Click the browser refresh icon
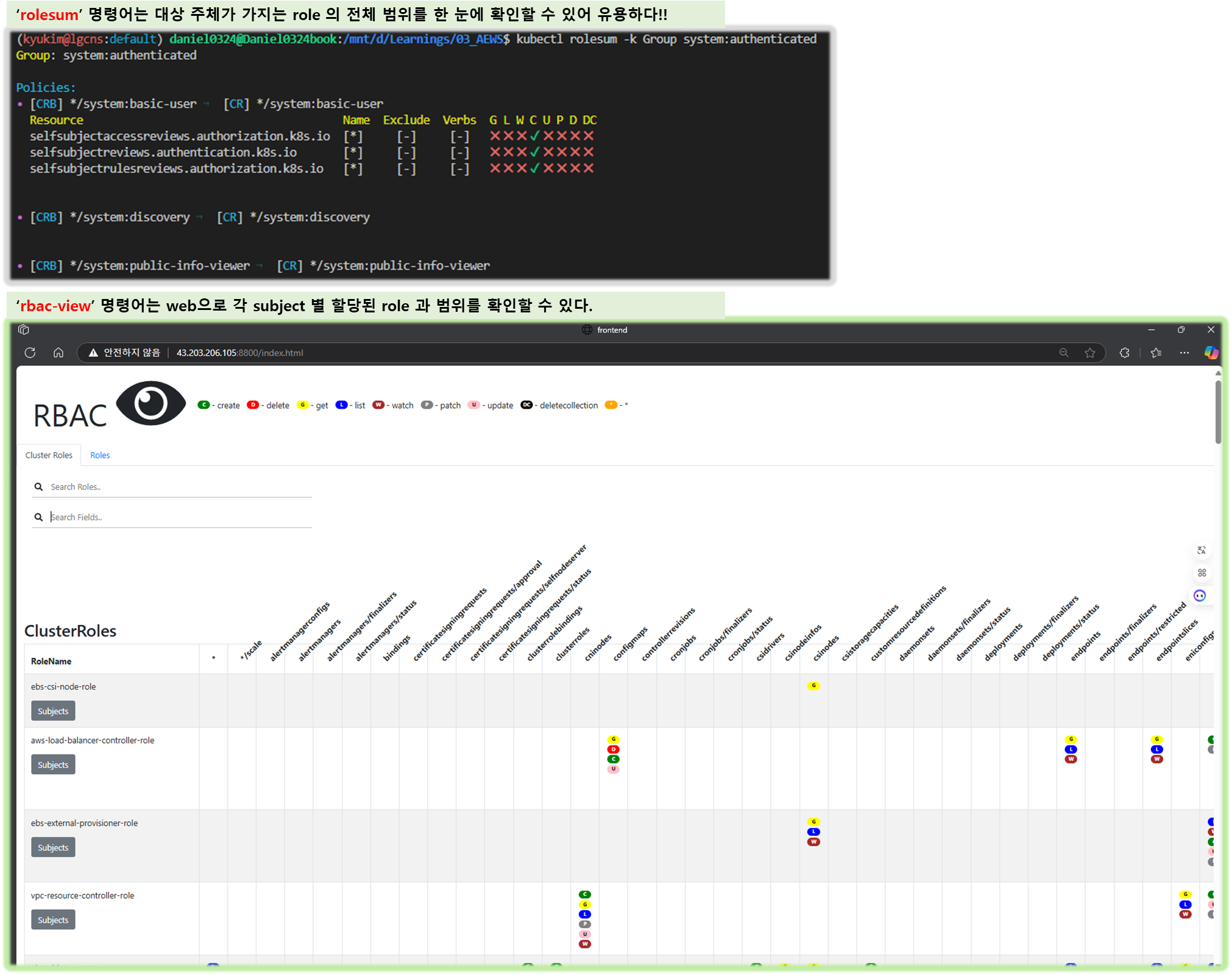Screen dimensions: 1232x975 click(x=30, y=353)
